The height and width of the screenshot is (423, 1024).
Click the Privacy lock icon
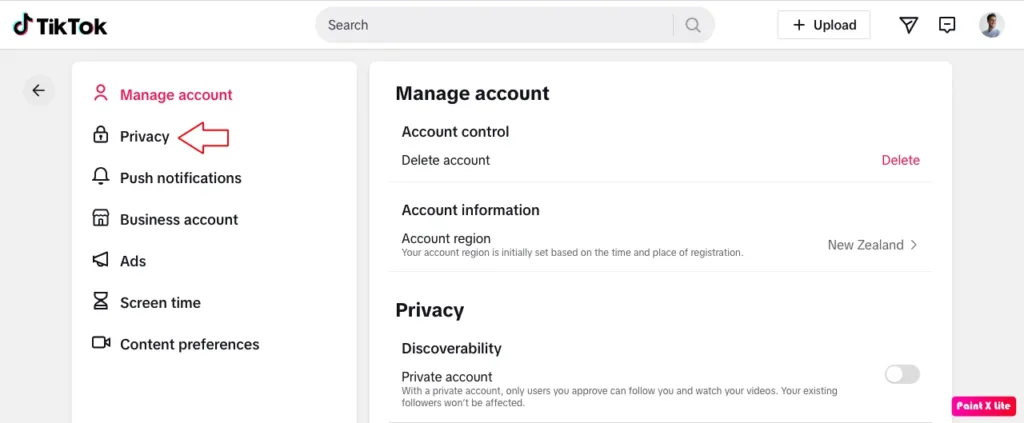tap(100, 135)
